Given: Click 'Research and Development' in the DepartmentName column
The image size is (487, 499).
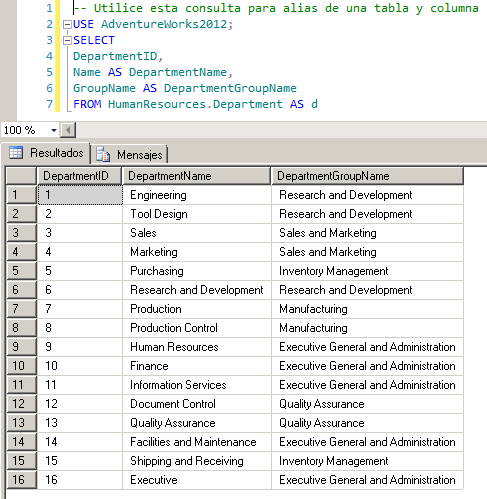Looking at the screenshot, I should [197, 290].
